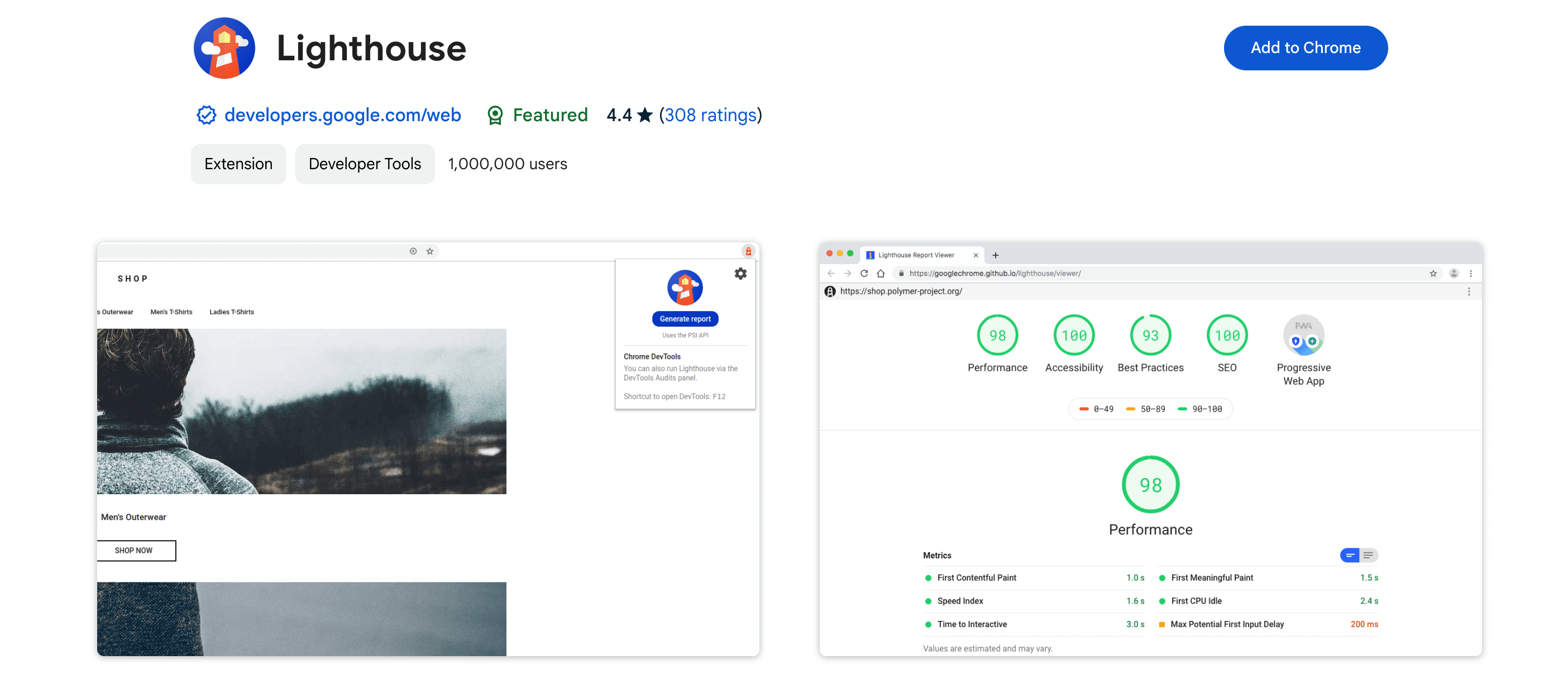Click the browser back arrow

click(831, 273)
